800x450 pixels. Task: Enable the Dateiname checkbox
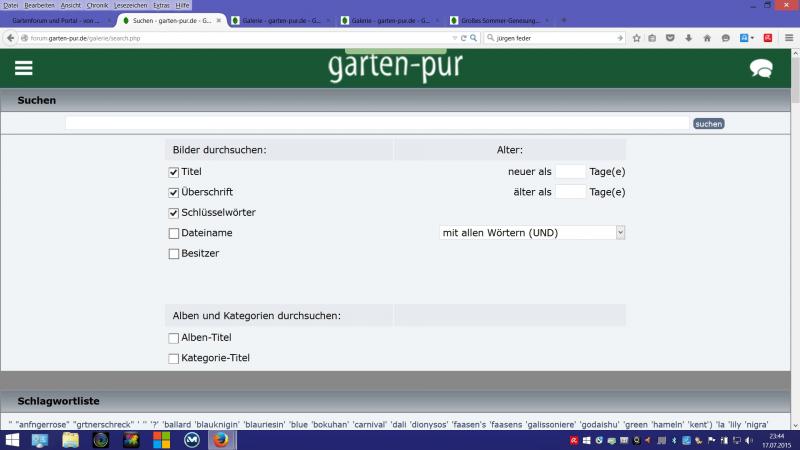pos(174,233)
